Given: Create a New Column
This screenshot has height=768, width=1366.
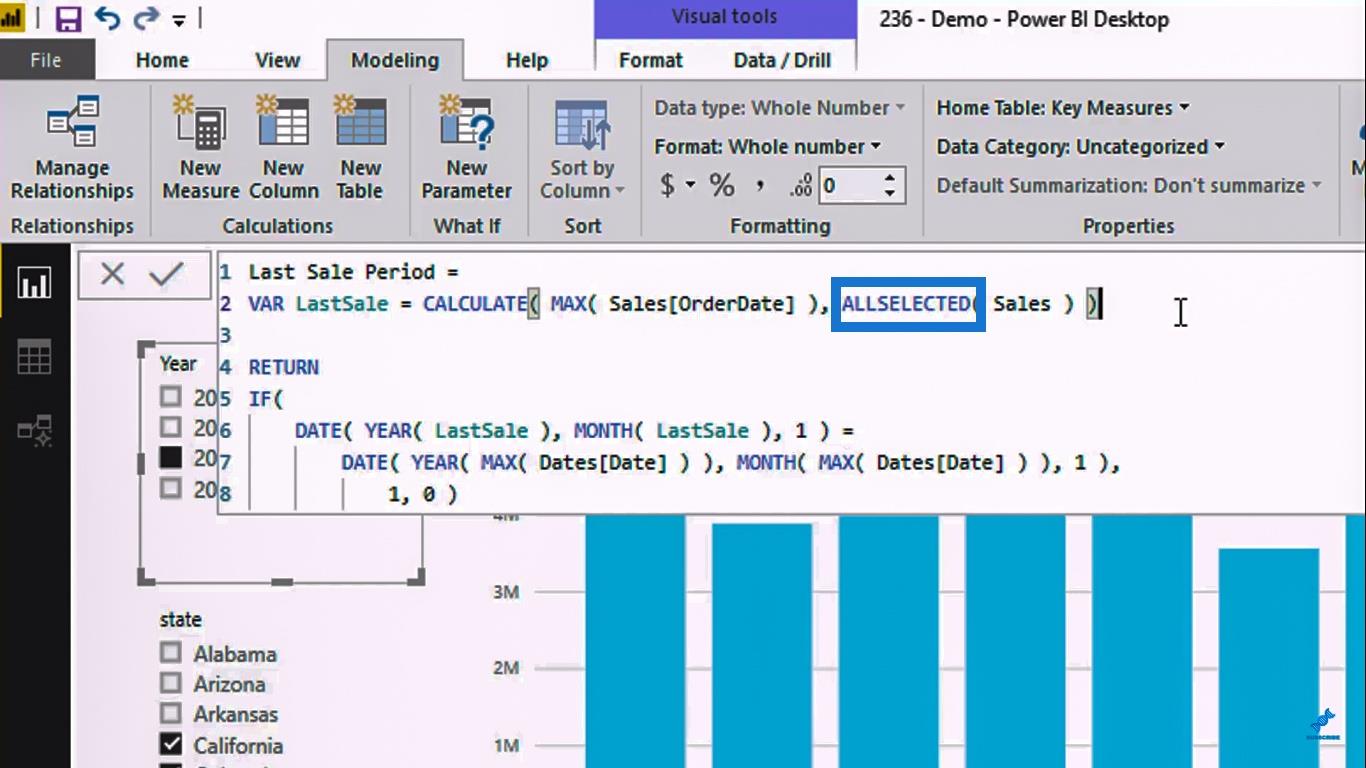Looking at the screenshot, I should [x=283, y=148].
